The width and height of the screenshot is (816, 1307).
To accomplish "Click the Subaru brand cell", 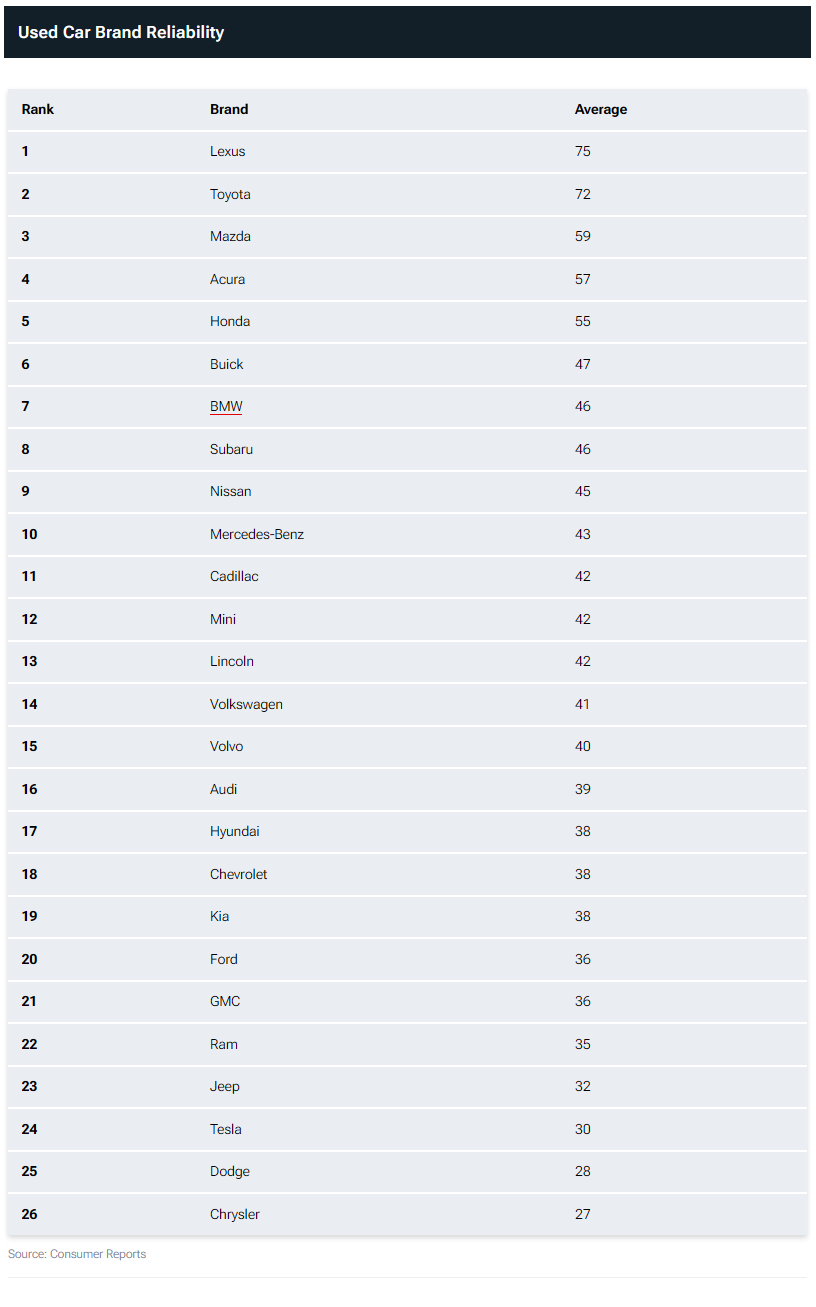I will [231, 449].
